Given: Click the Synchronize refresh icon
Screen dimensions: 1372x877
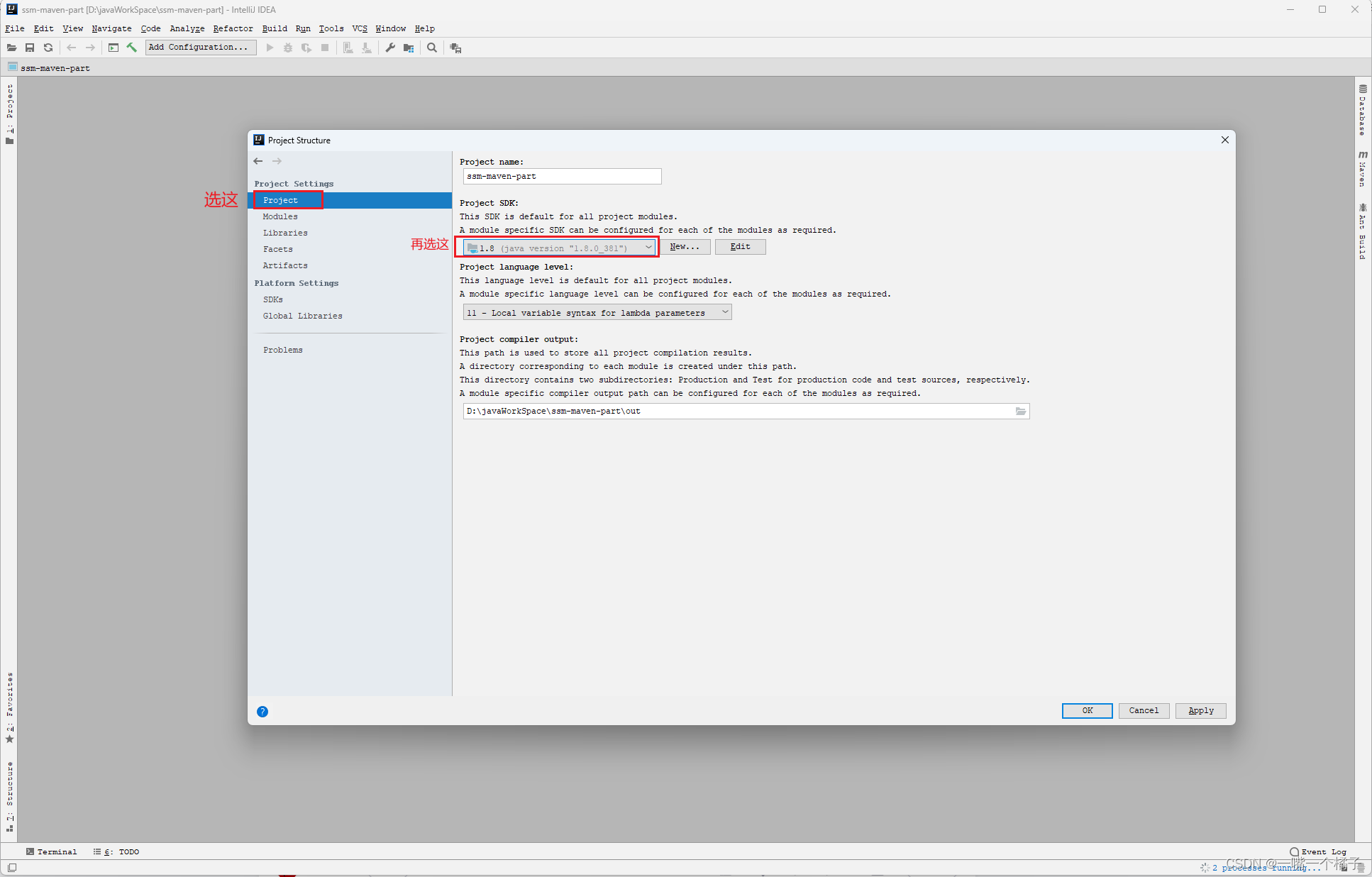Looking at the screenshot, I should (x=48, y=48).
